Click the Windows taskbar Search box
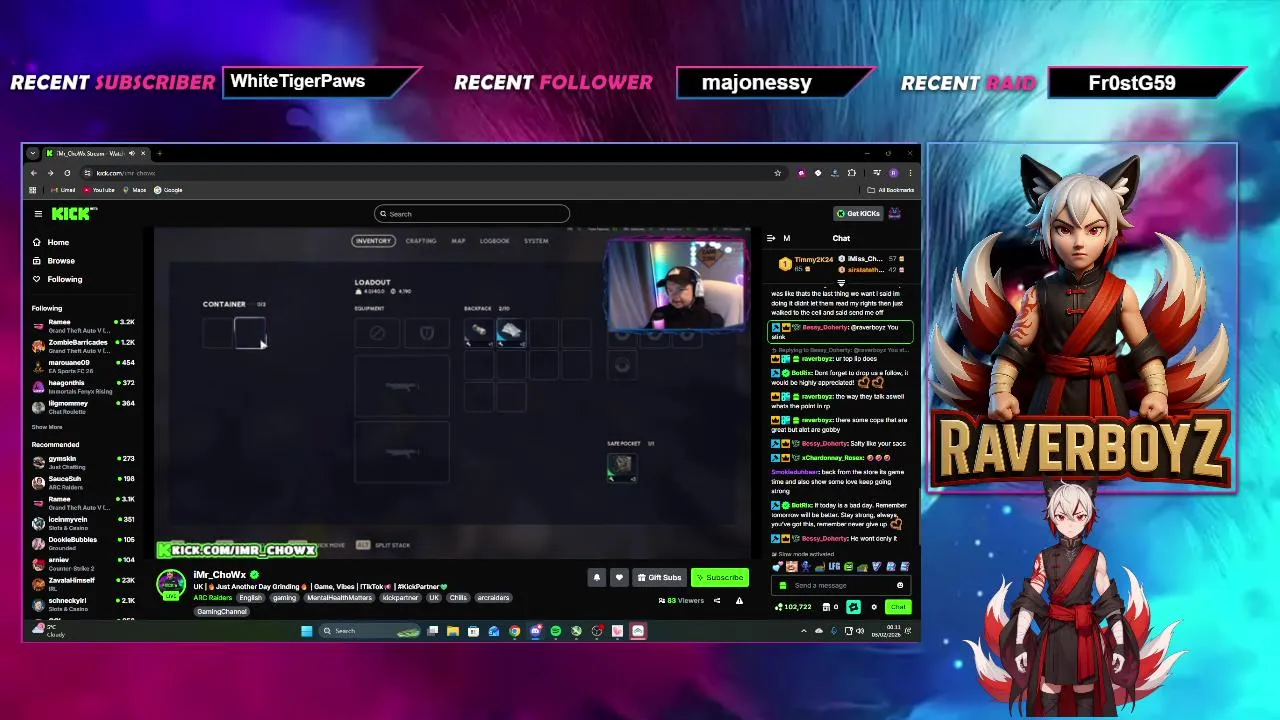1280x720 pixels. (x=370, y=631)
